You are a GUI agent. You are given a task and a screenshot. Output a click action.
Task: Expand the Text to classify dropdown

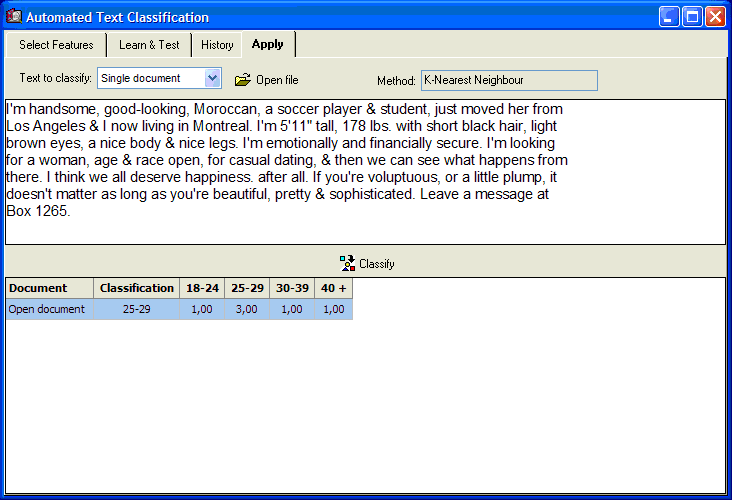(212, 78)
